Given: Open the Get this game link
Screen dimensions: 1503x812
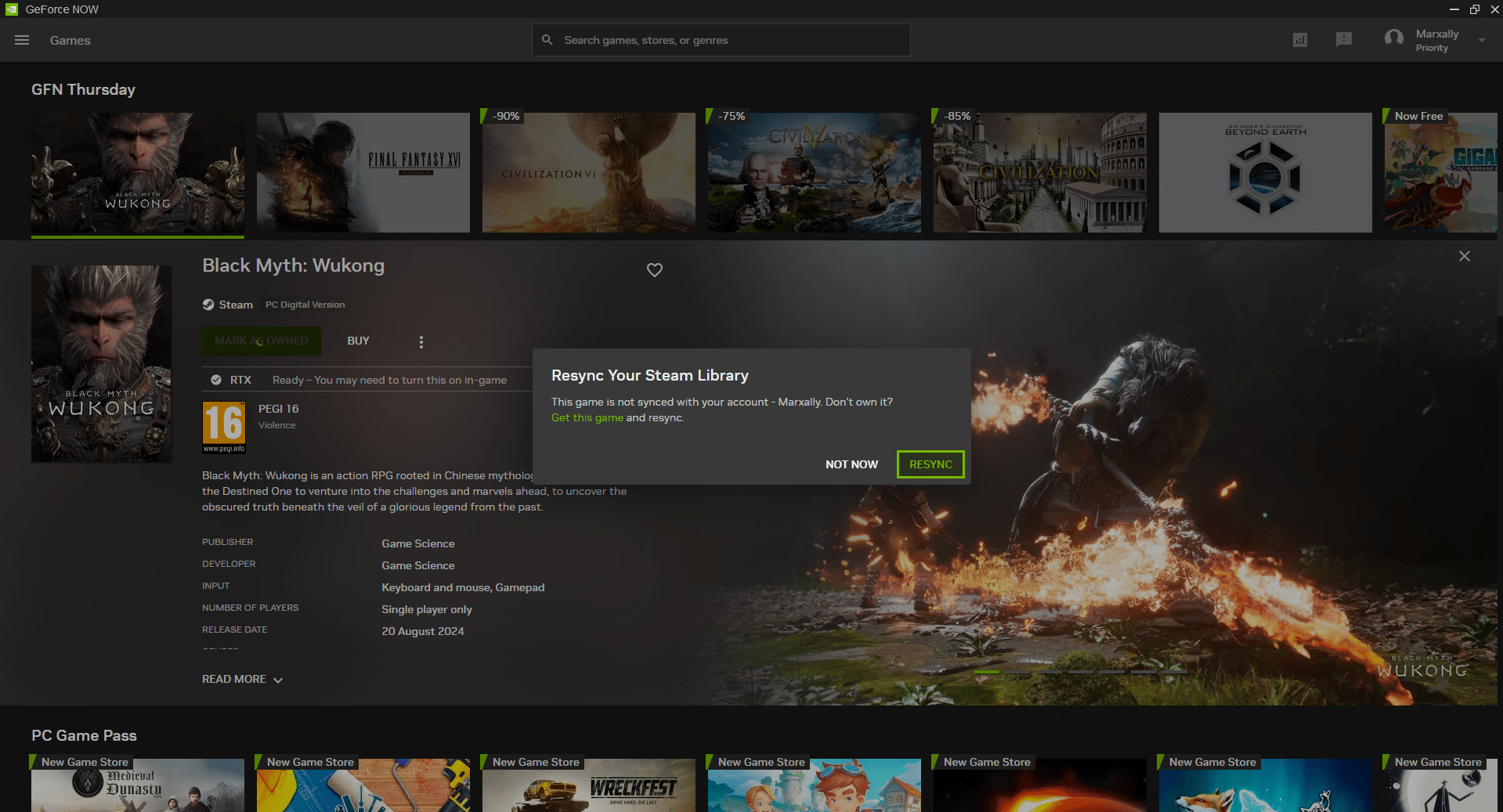Looking at the screenshot, I should [x=587, y=417].
